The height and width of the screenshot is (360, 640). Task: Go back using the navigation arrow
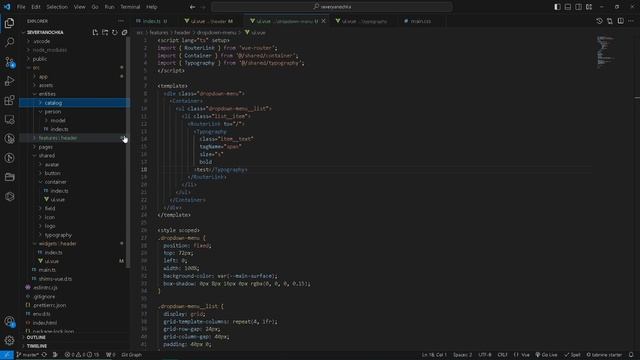(192, 7)
